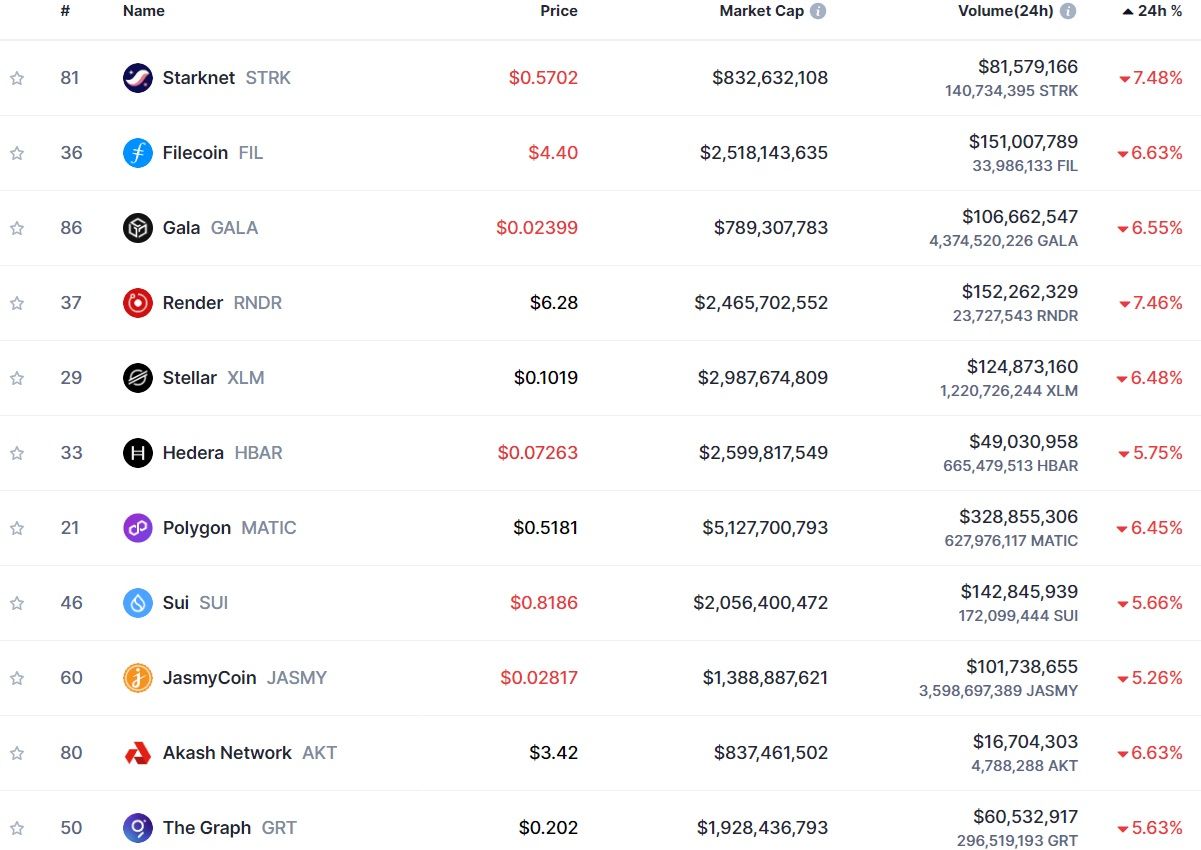The image size is (1201, 850).
Task: Click the Hedera logo icon
Action: [x=137, y=453]
